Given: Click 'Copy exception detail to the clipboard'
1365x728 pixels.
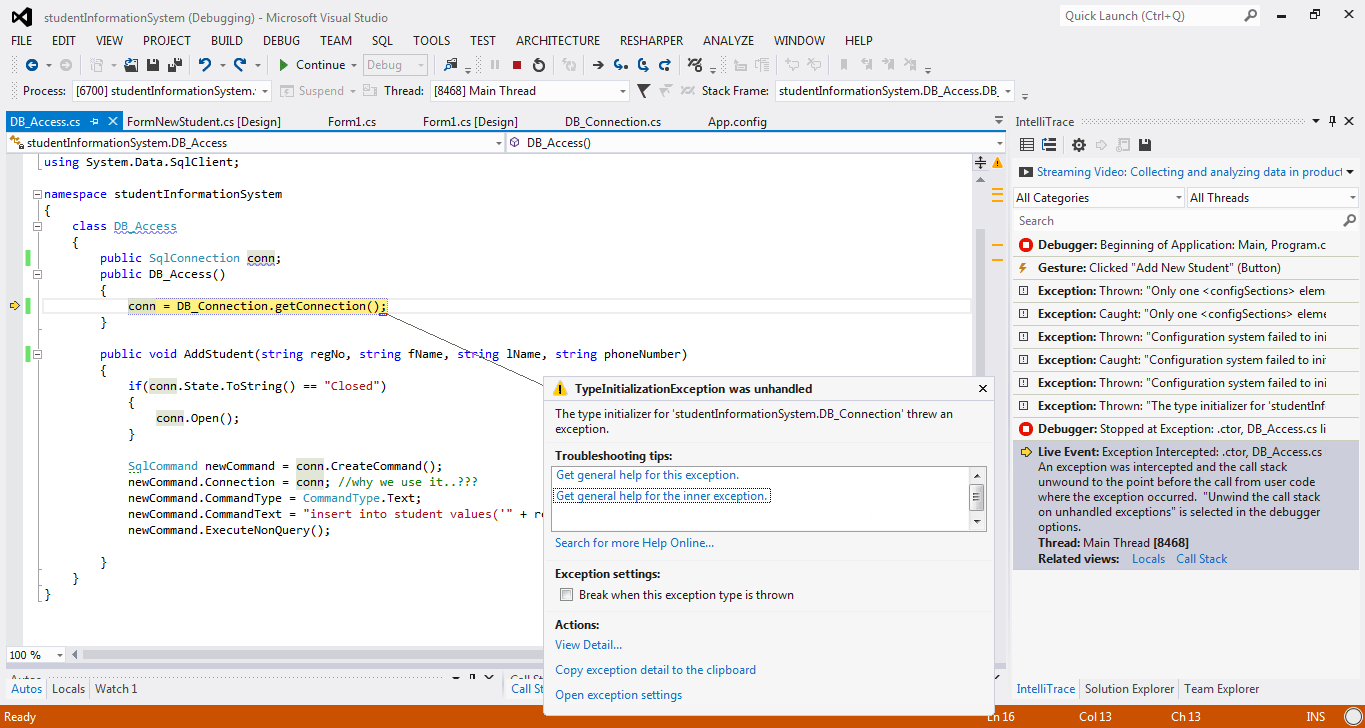Looking at the screenshot, I should coord(655,670).
